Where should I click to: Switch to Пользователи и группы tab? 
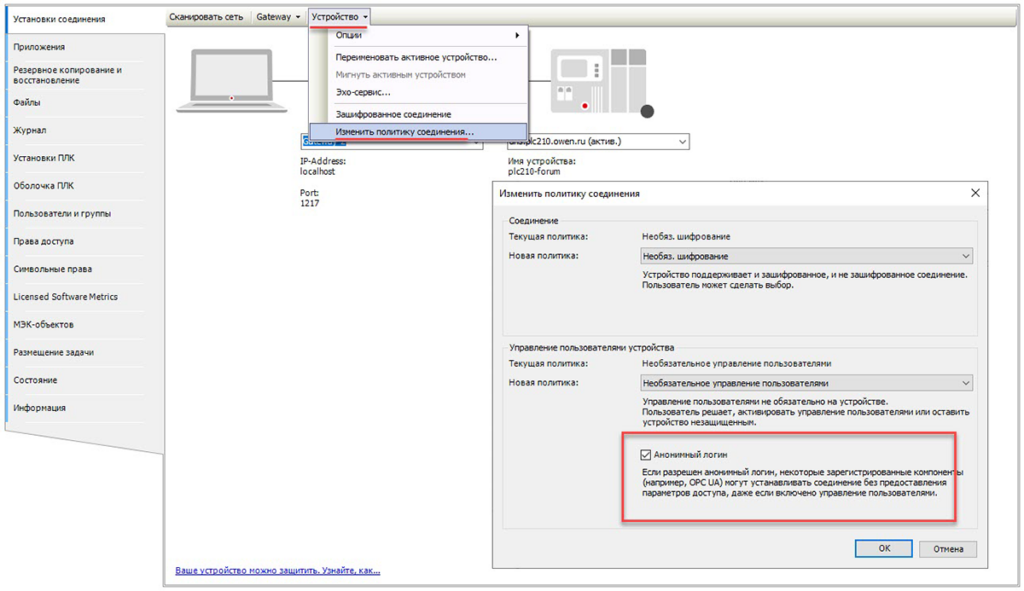[x=62, y=213]
